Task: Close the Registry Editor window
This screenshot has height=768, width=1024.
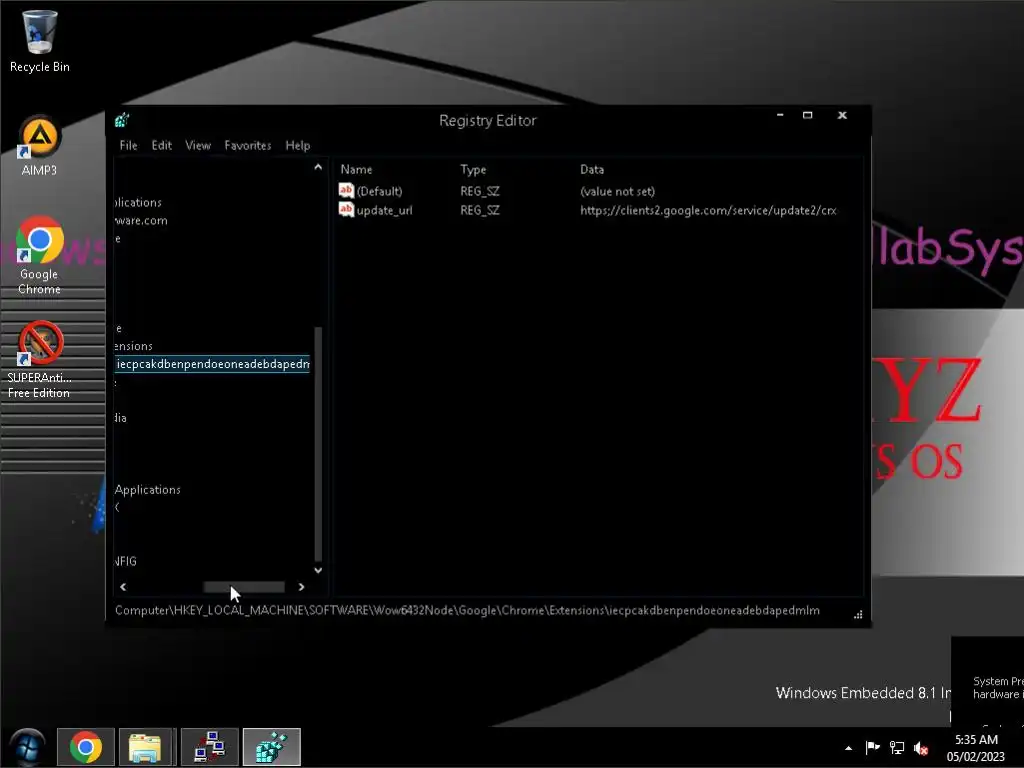Action: (x=842, y=115)
